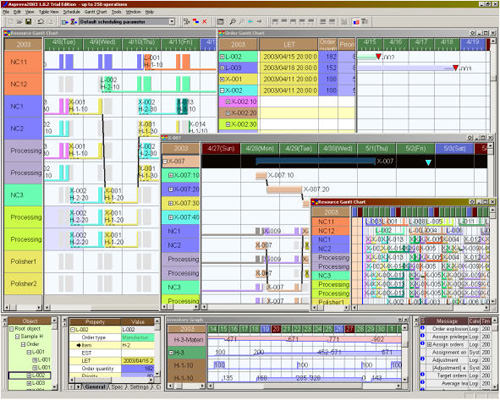
Task: Click the person icon beside scheduling parameter box
Action: [x=74, y=22]
